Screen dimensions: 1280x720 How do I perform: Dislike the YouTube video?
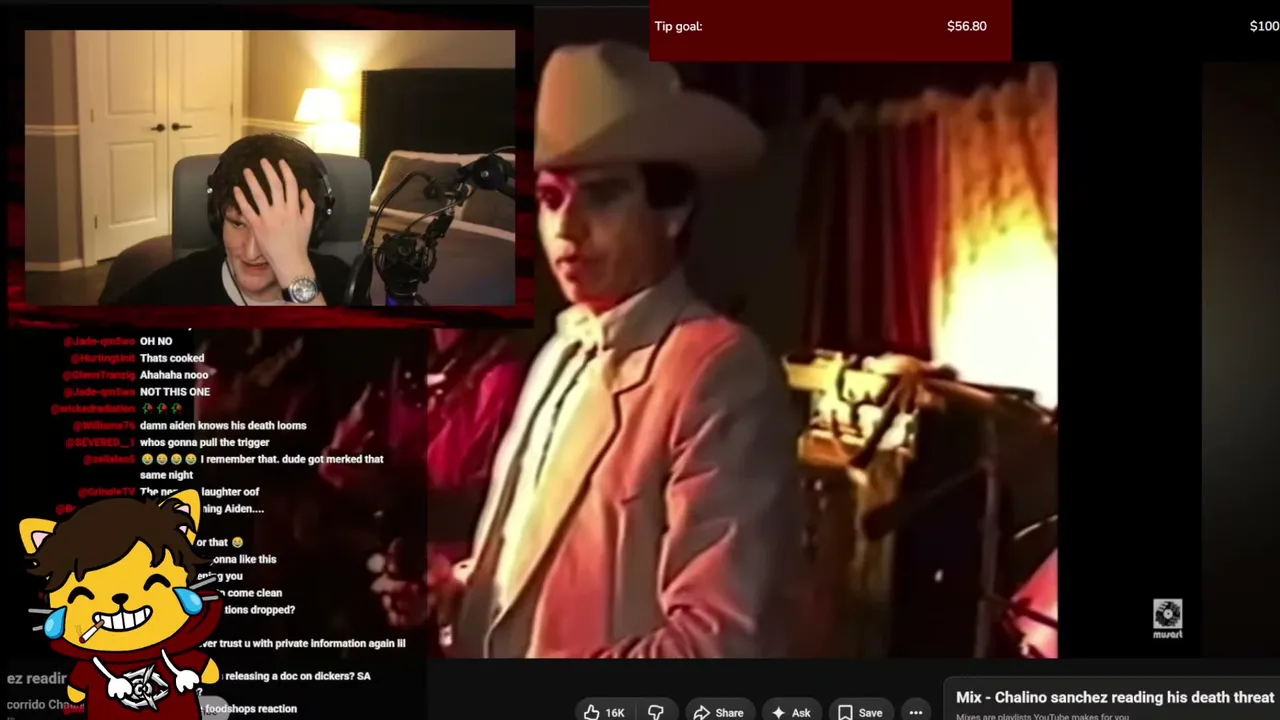pyautogui.click(x=656, y=712)
